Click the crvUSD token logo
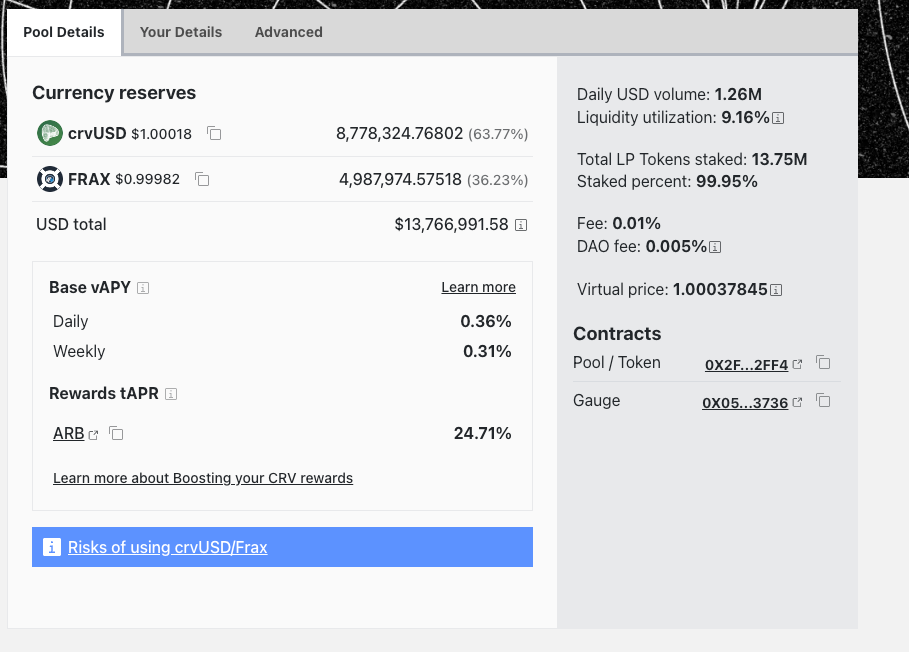Image resolution: width=909 pixels, height=652 pixels. [50, 133]
